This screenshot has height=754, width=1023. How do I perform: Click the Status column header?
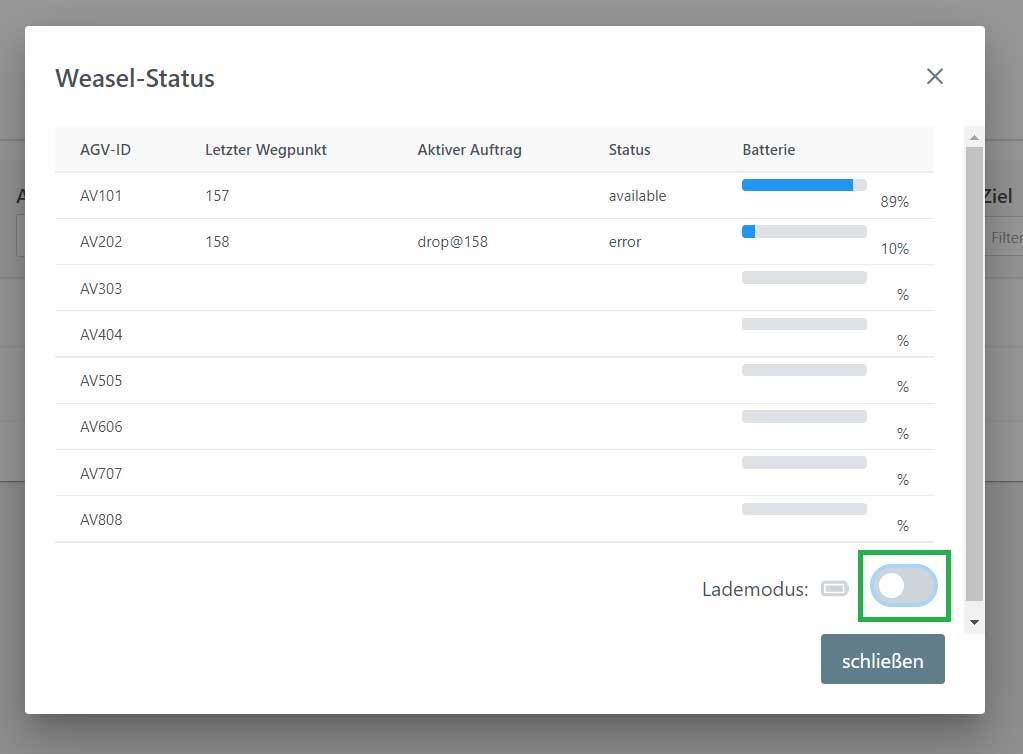tap(629, 150)
